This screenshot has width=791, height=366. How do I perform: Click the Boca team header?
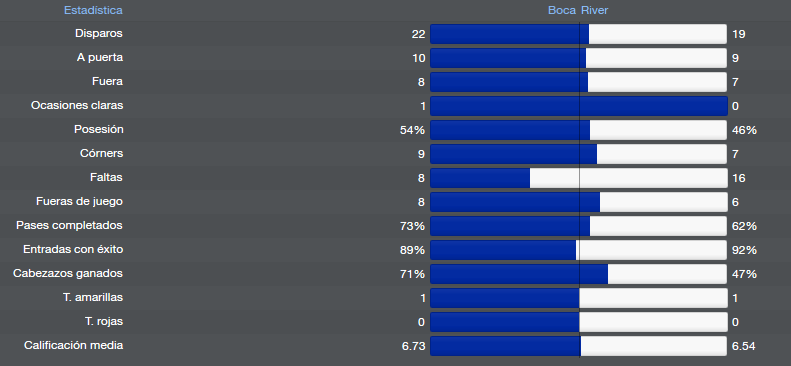(562, 10)
